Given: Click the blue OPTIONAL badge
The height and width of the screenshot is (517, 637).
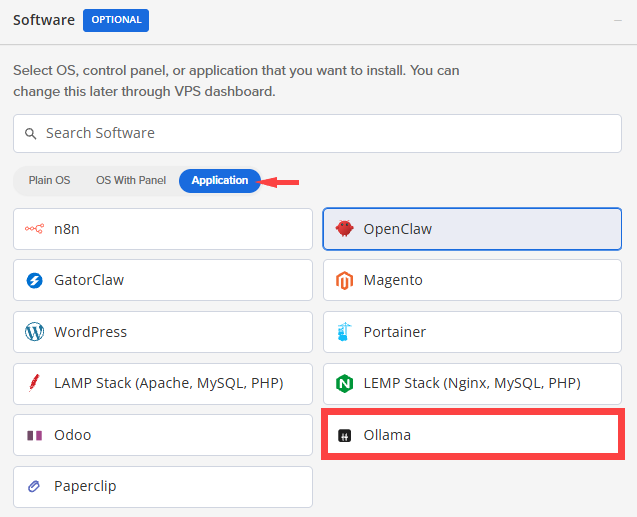Looking at the screenshot, I should (116, 20).
